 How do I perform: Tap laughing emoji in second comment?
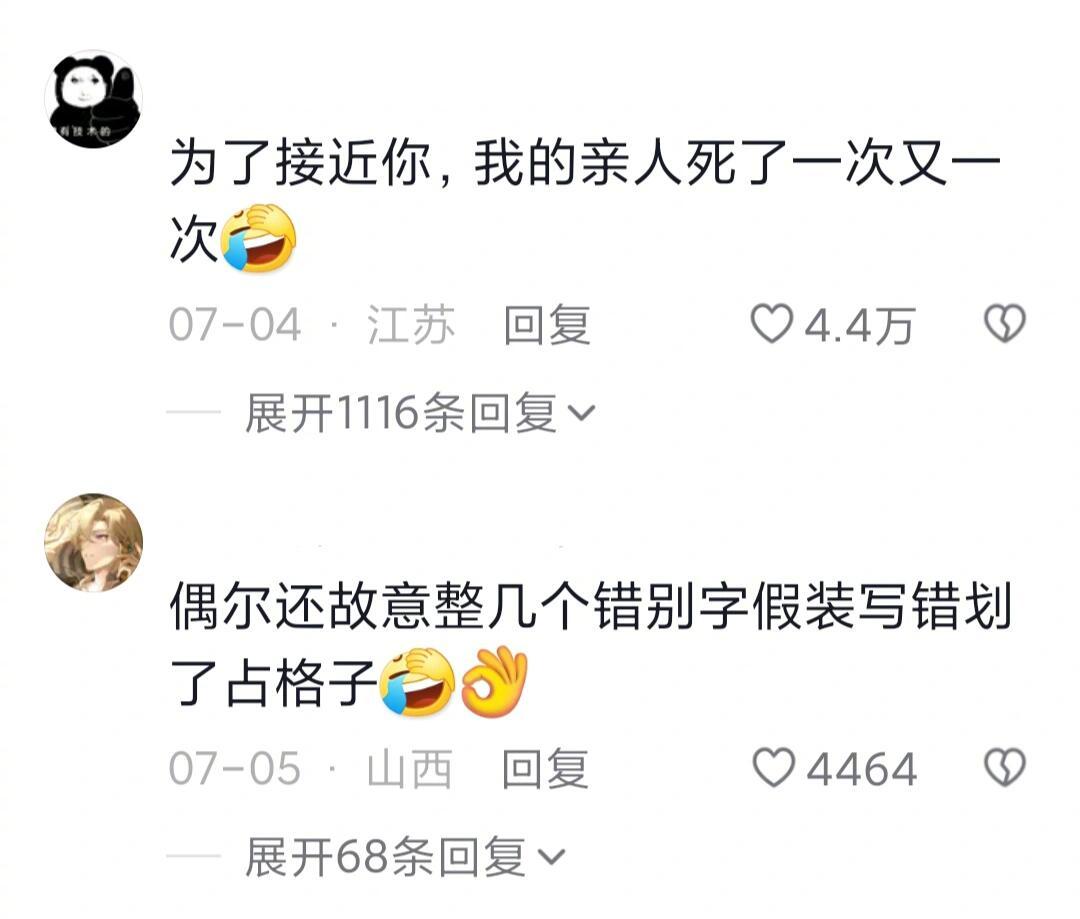point(417,681)
